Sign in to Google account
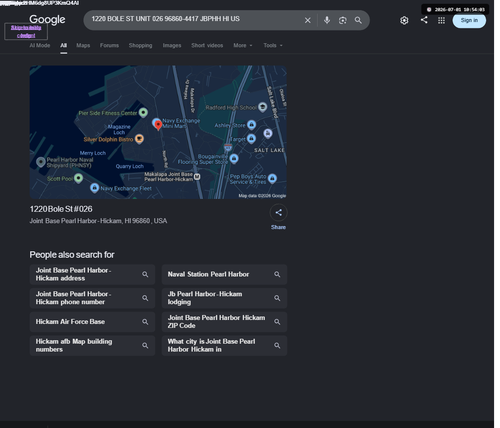This screenshot has height=428, width=500. (x=469, y=20)
